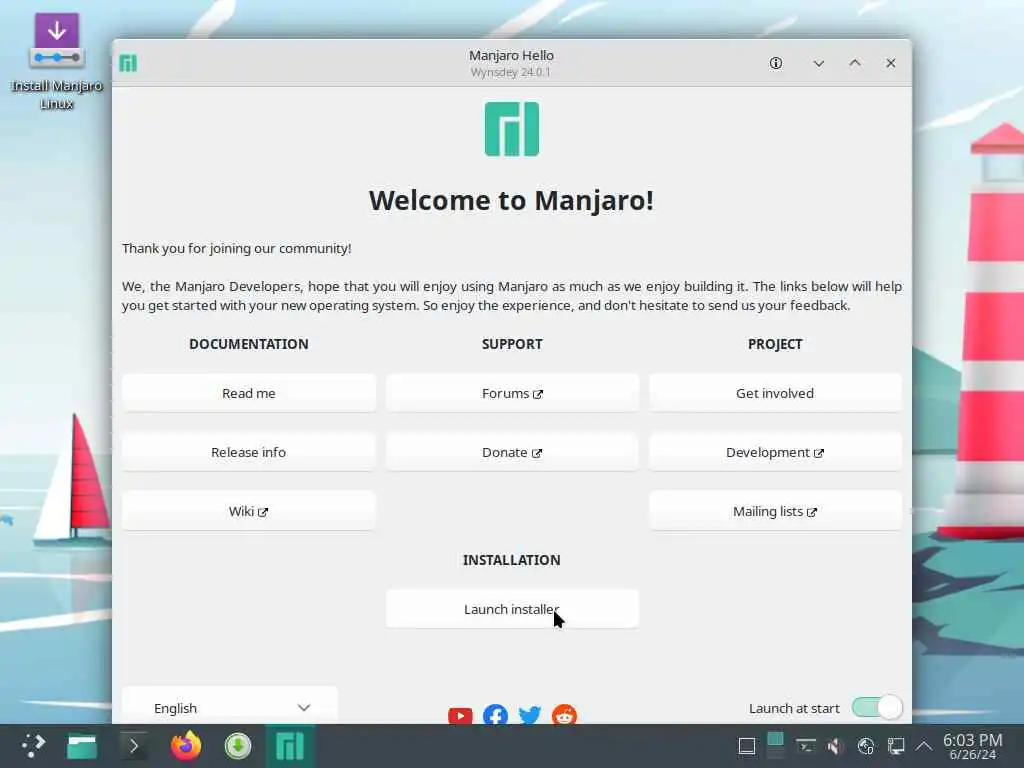Screen dimensions: 1024x768
Task: Close the Manjaro Hello window
Action: pyautogui.click(x=891, y=63)
